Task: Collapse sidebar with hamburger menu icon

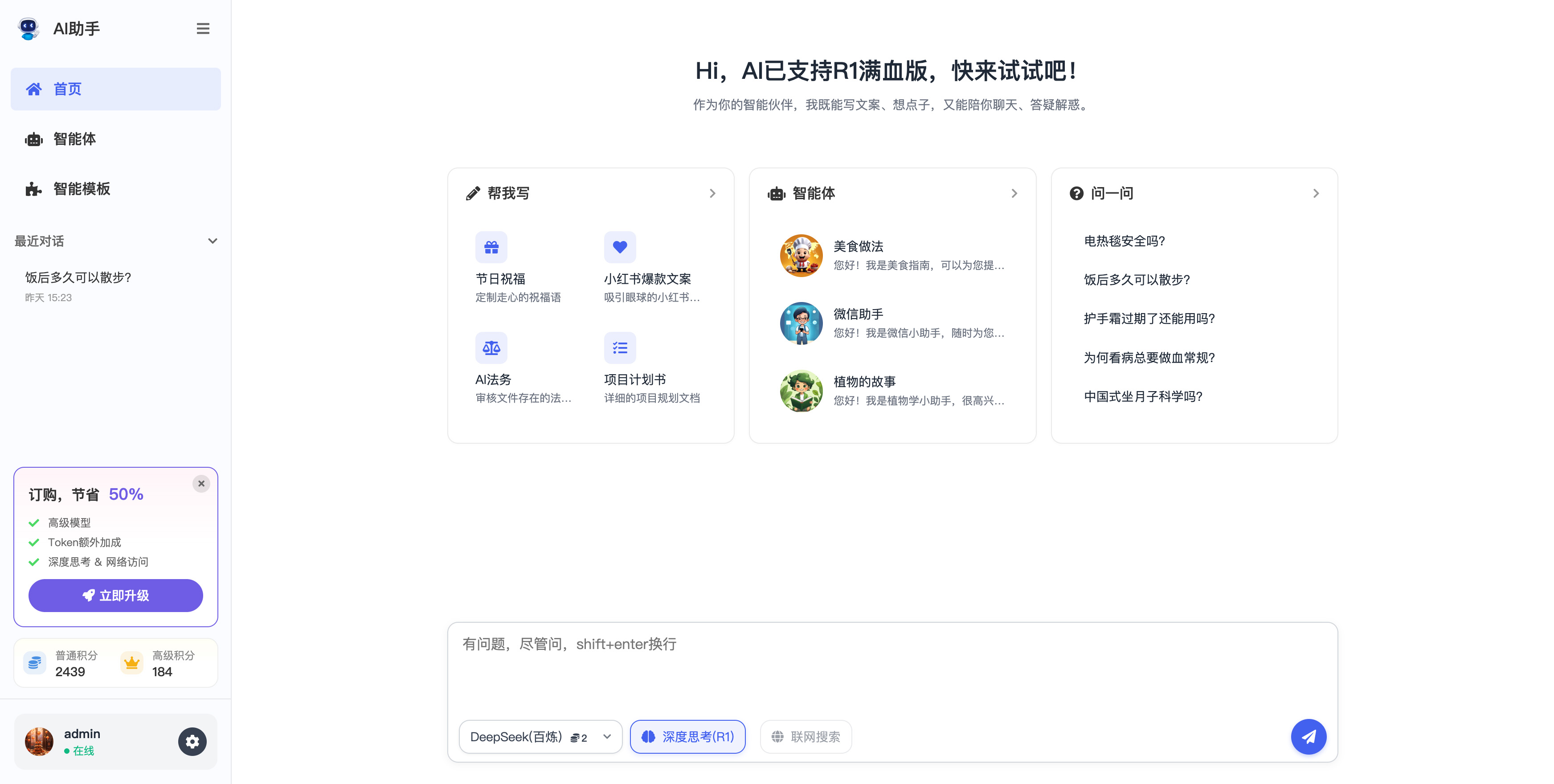Action: [203, 29]
